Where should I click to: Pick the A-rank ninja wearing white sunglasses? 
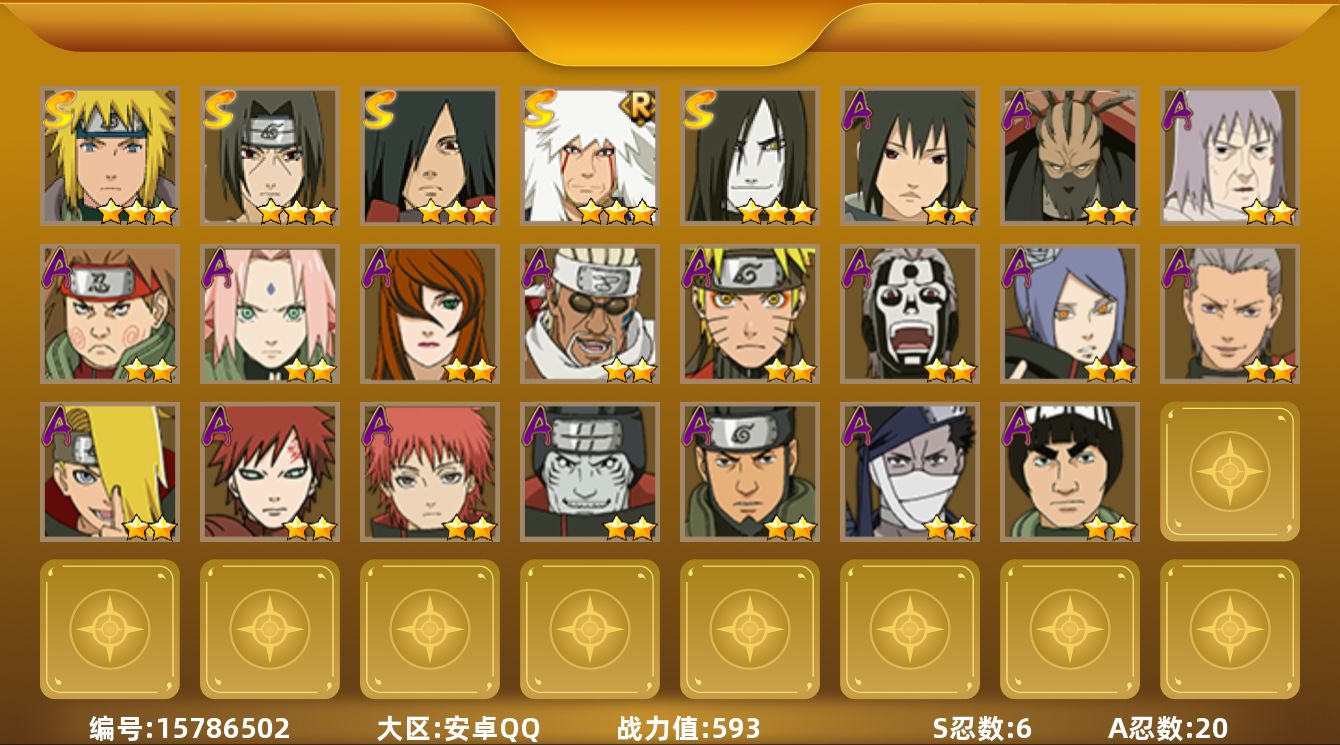tap(589, 314)
